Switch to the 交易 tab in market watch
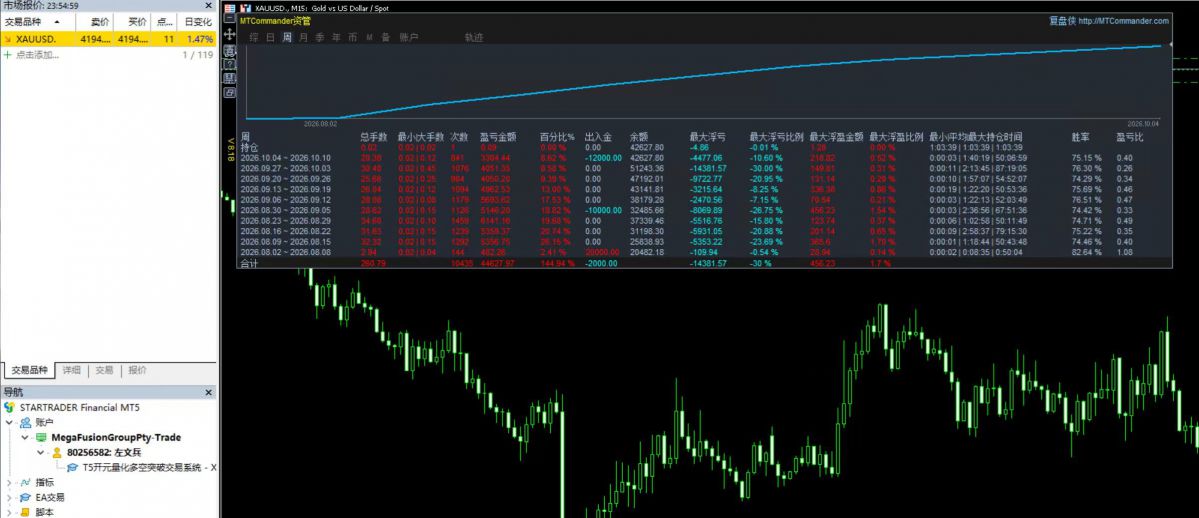The width and height of the screenshot is (1199, 518). pyautogui.click(x=104, y=370)
